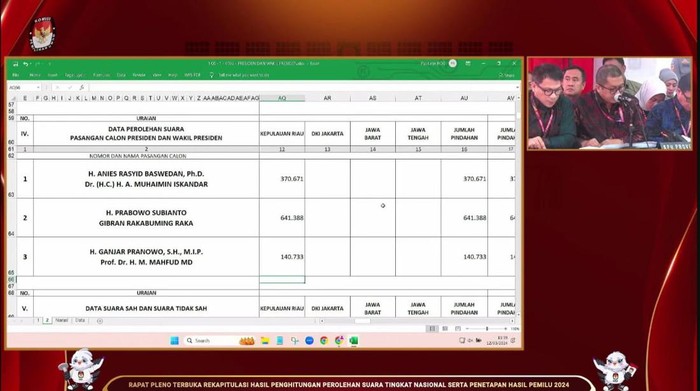Adjust the zoom slider handle in the status bar
Screen dimensions: 700x391
487,329
